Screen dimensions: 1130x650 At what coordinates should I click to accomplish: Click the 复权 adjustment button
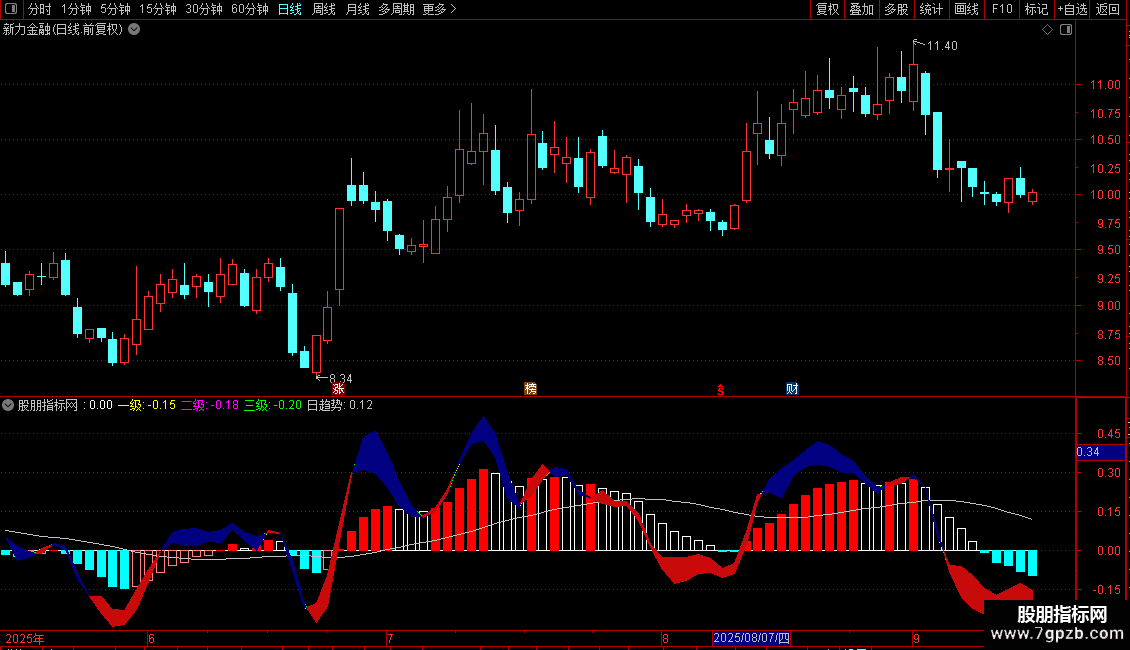coord(827,9)
